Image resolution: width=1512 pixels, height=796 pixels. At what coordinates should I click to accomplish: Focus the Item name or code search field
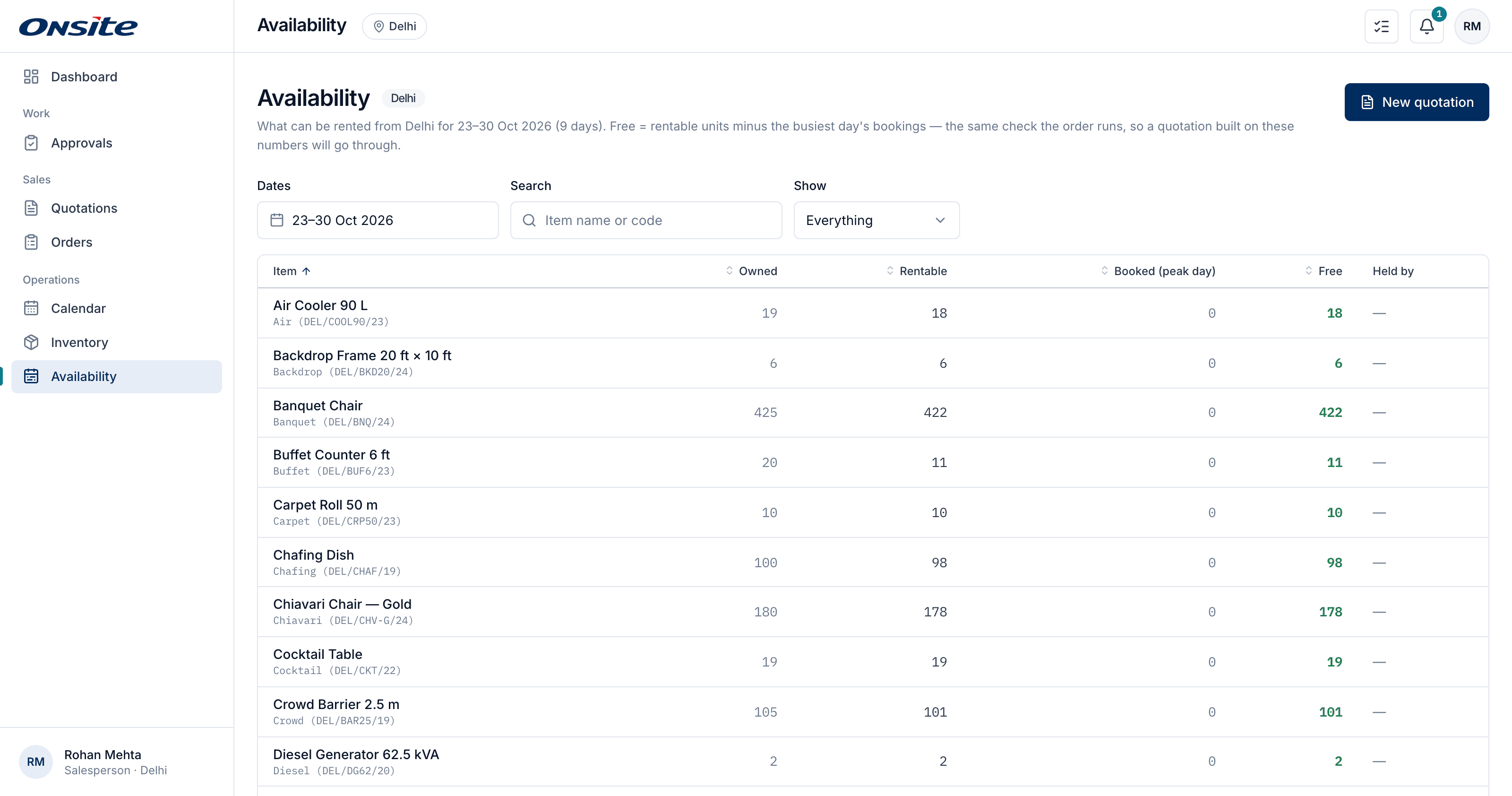645,220
